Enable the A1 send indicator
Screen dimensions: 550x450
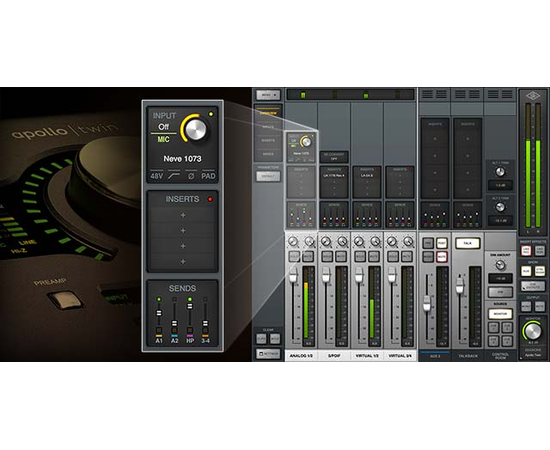159,299
